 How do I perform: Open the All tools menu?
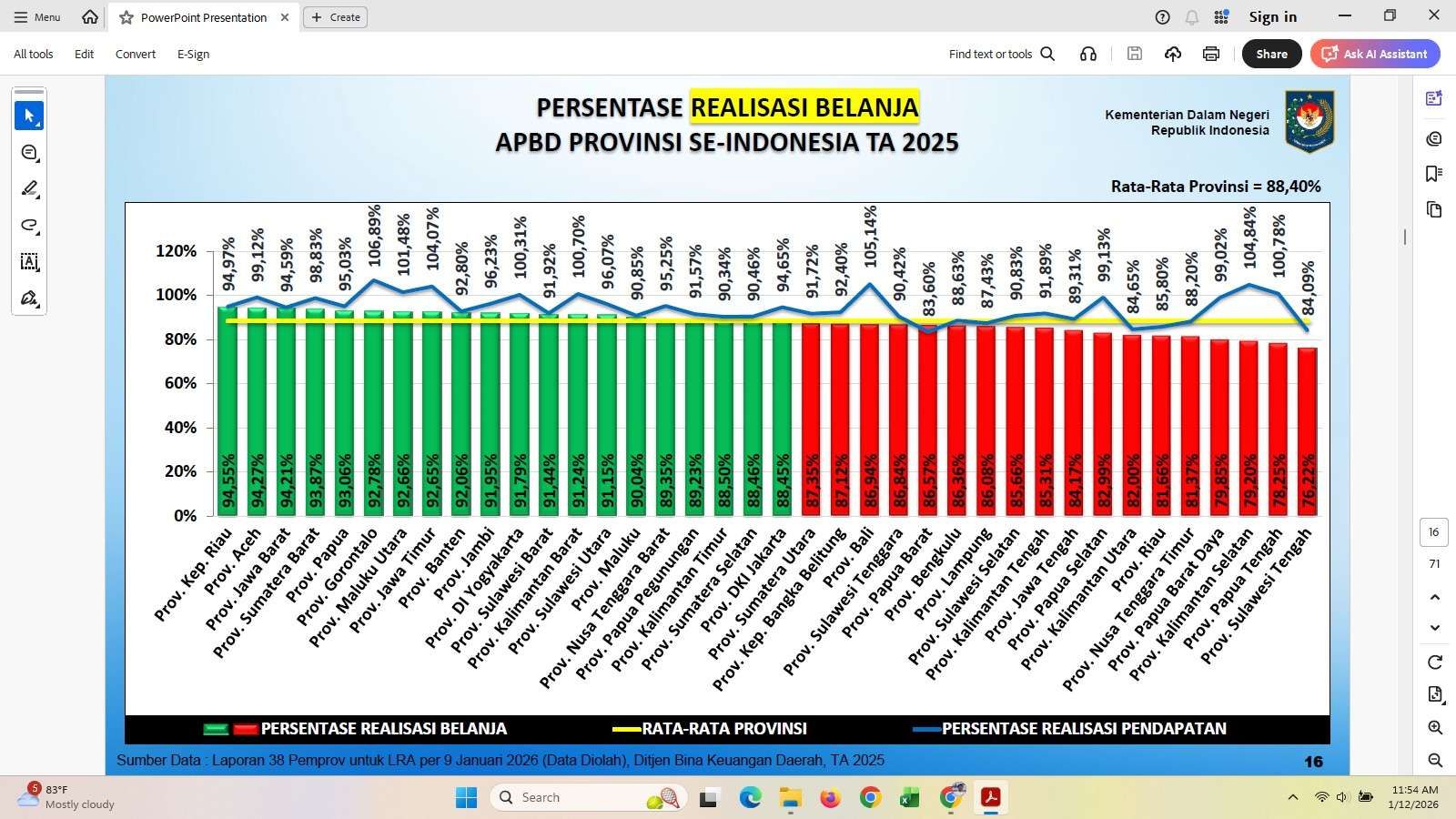pyautogui.click(x=34, y=54)
